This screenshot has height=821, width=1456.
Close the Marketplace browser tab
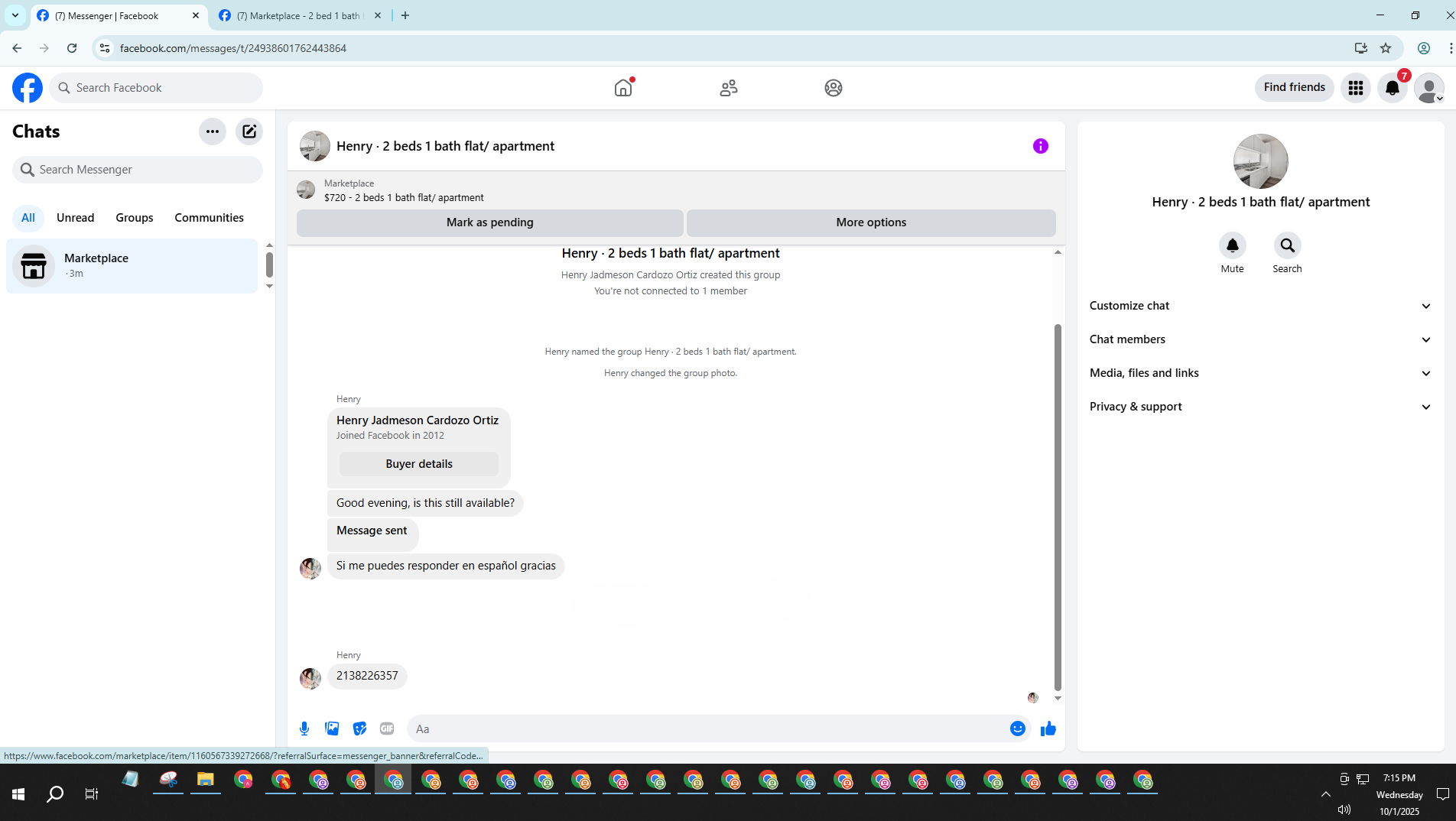coord(378,15)
